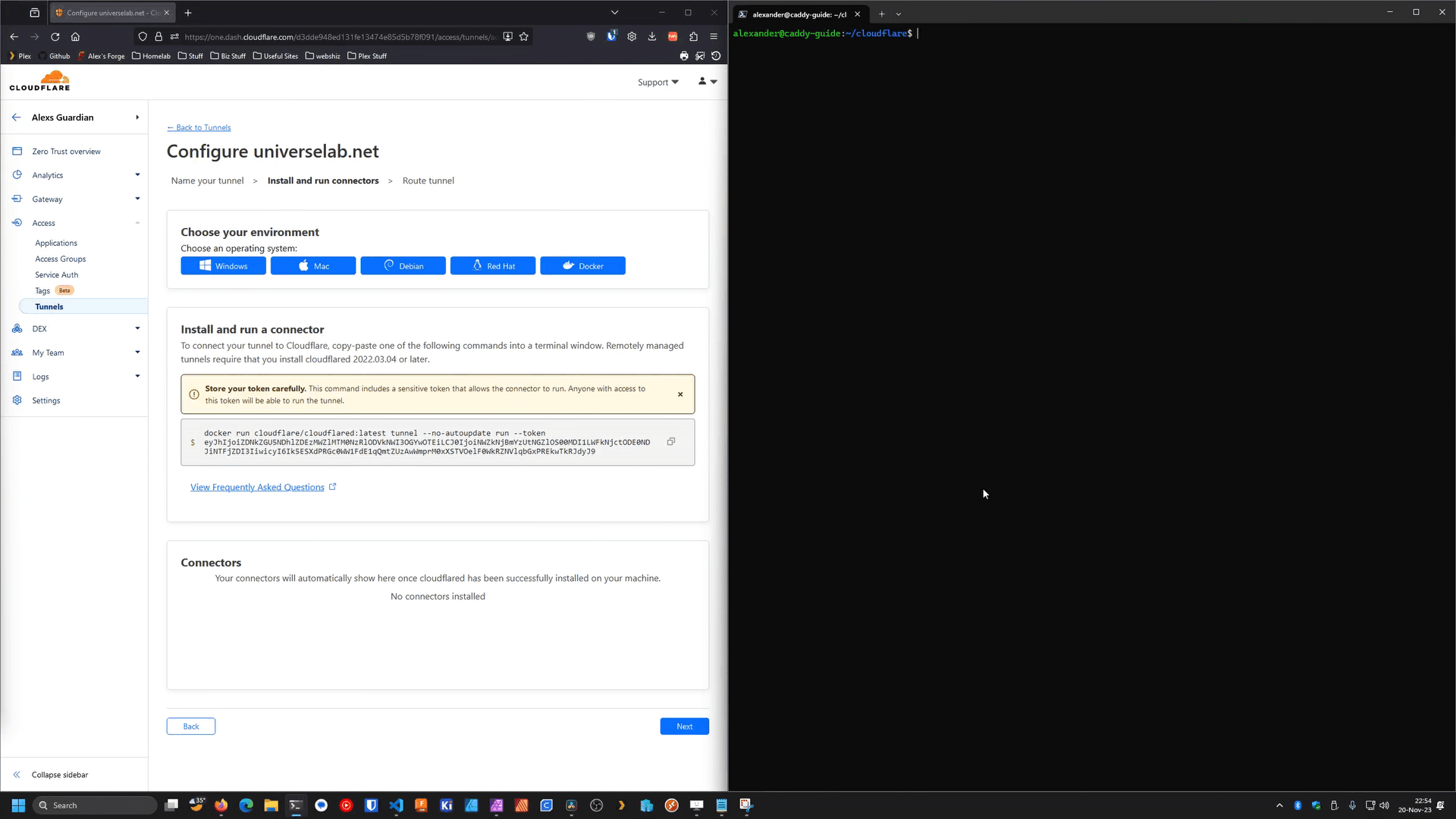Open Visual Studio Code from the taskbar
The image size is (1456, 819).
pyautogui.click(x=397, y=805)
